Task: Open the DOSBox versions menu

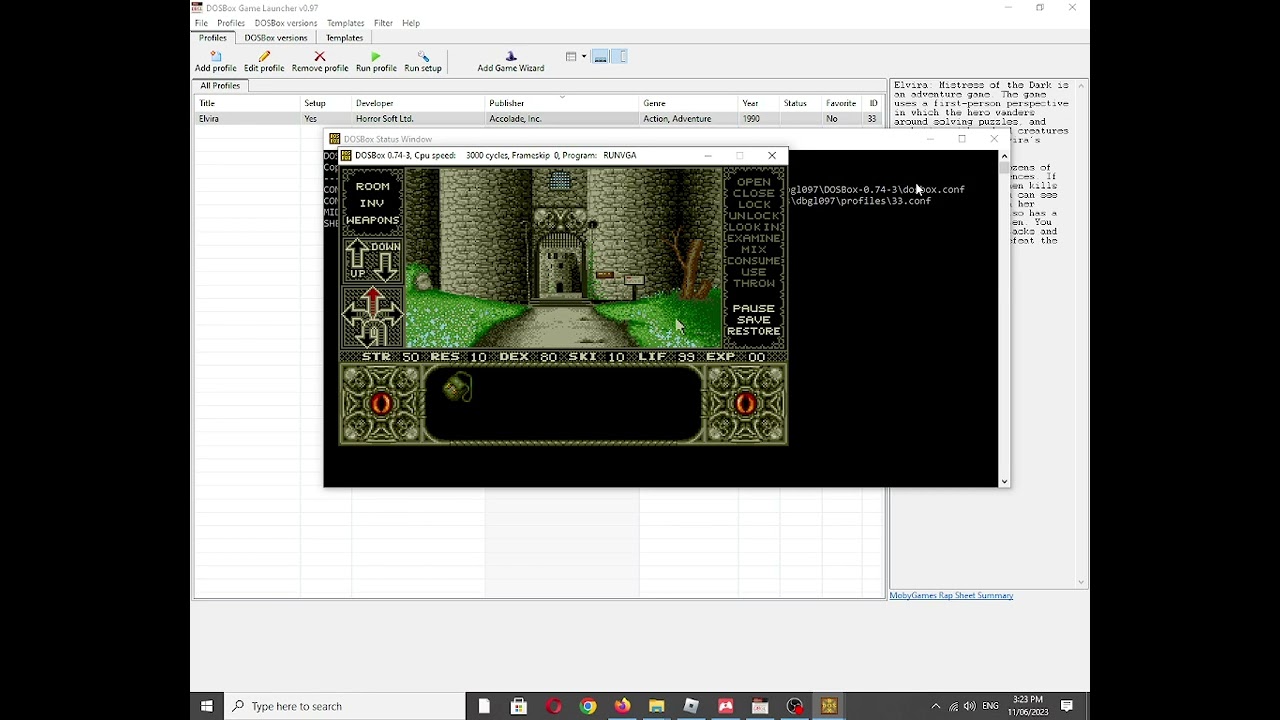Action: (286, 23)
